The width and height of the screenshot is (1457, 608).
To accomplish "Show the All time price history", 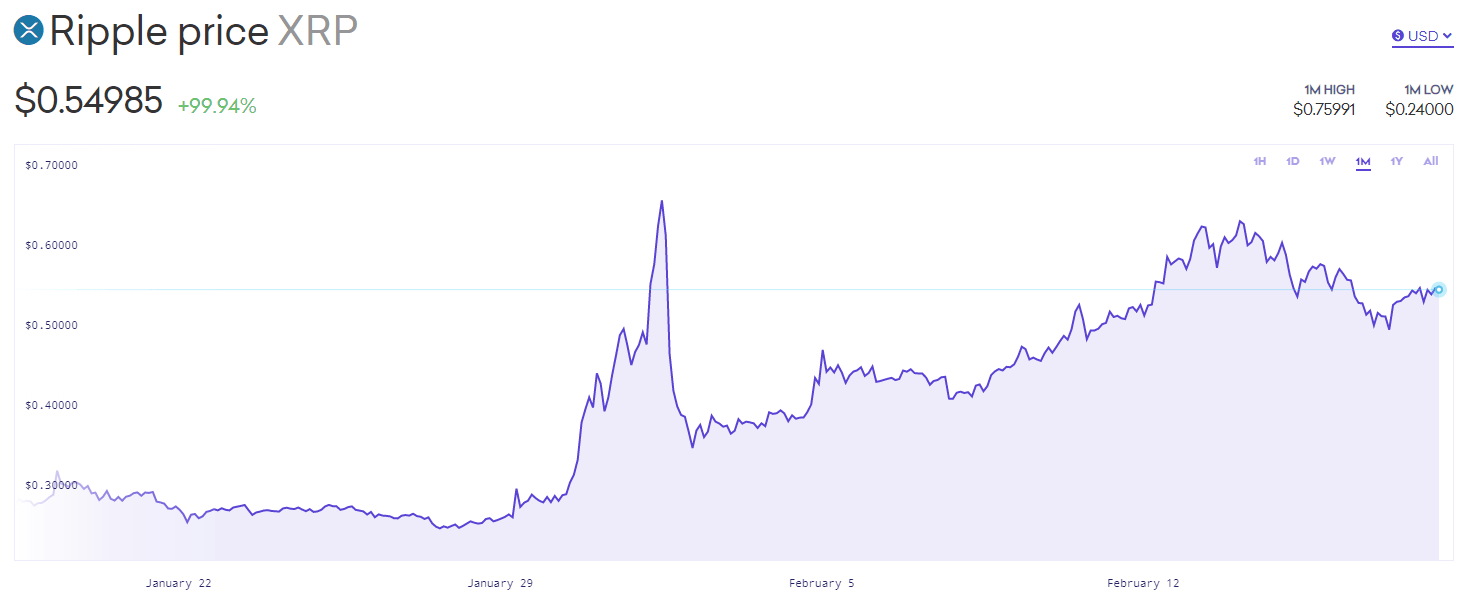I will tap(1431, 162).
